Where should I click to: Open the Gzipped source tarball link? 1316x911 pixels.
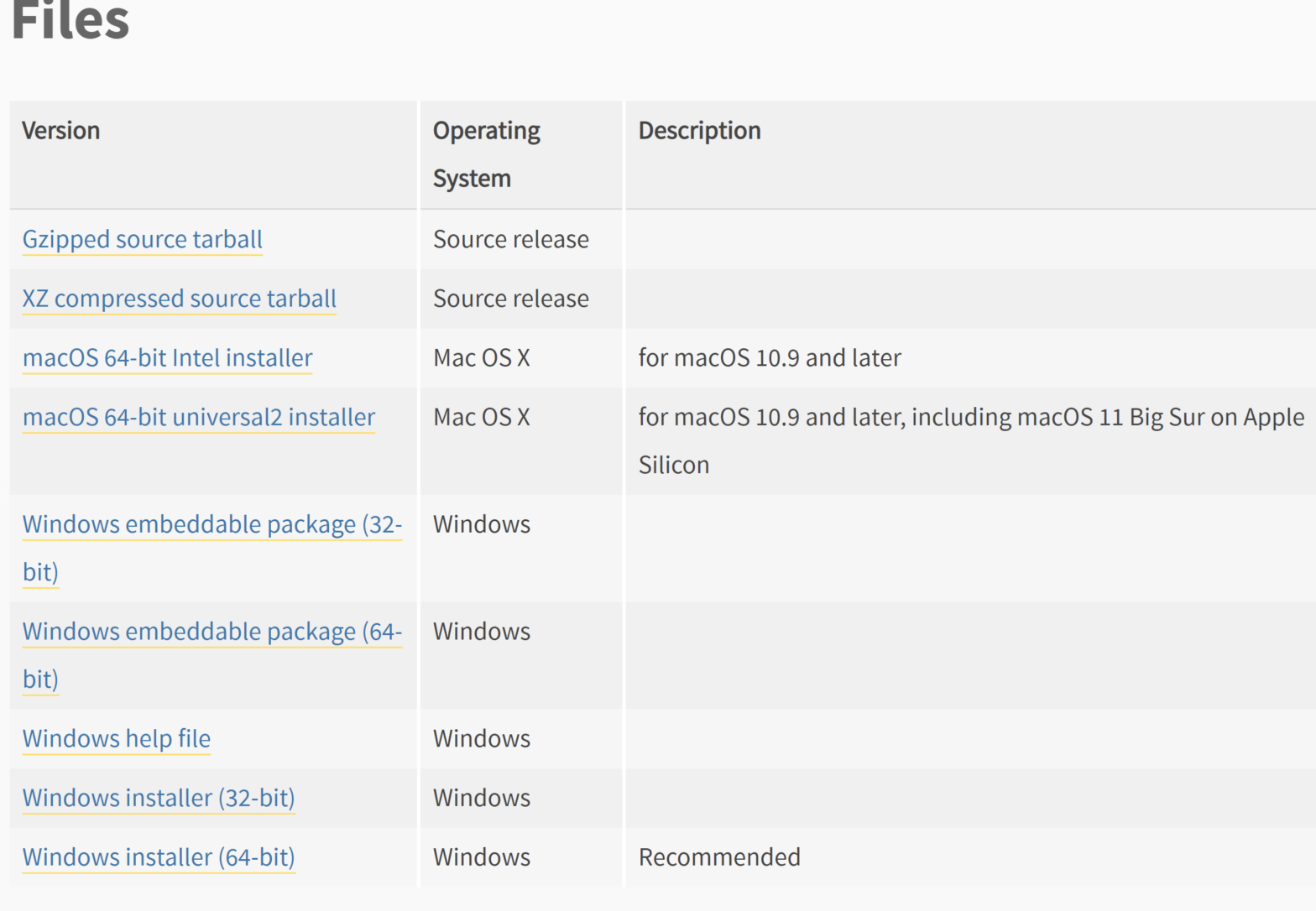142,240
